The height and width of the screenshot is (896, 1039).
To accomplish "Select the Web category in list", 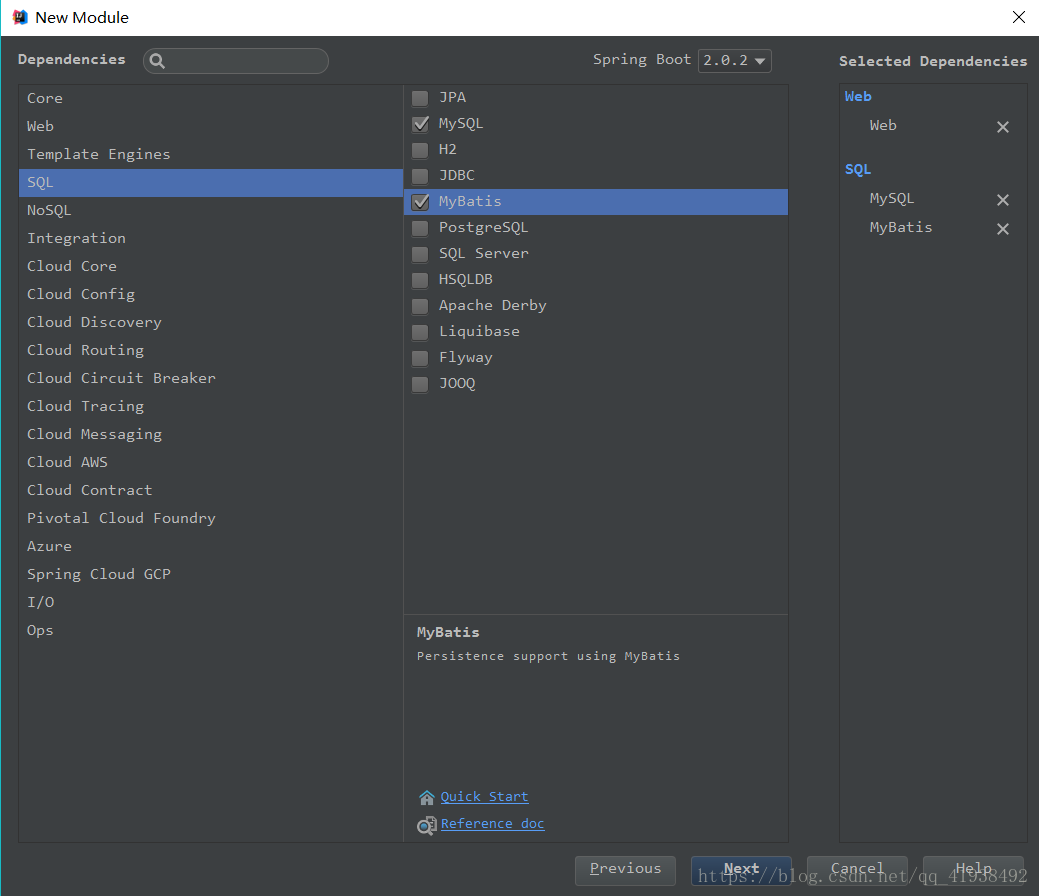I will [x=211, y=126].
